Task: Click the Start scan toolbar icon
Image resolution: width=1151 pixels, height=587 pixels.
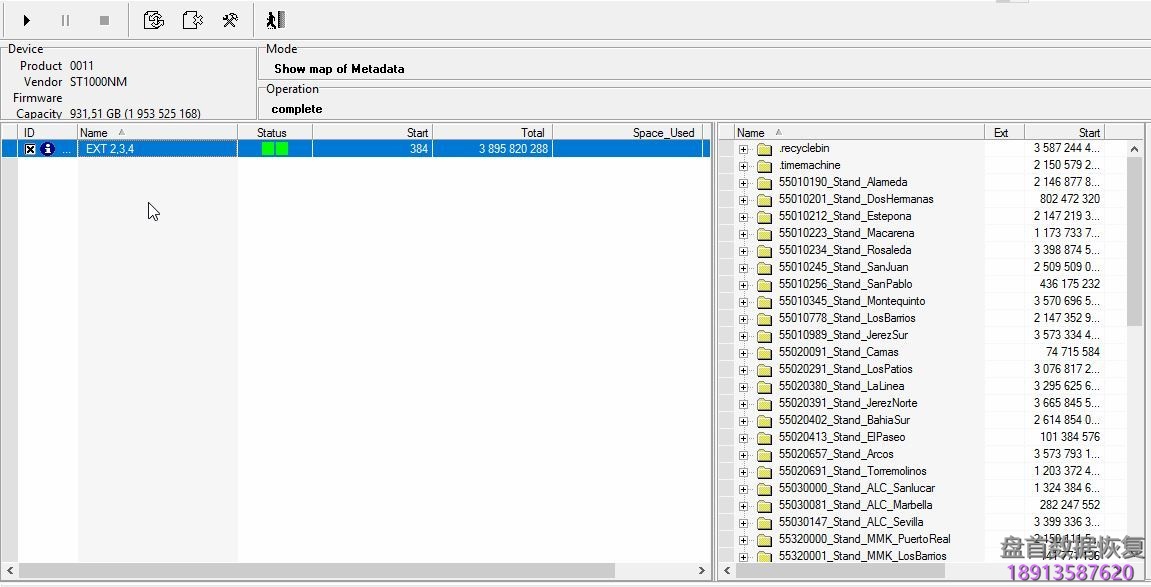Action: coord(25,19)
